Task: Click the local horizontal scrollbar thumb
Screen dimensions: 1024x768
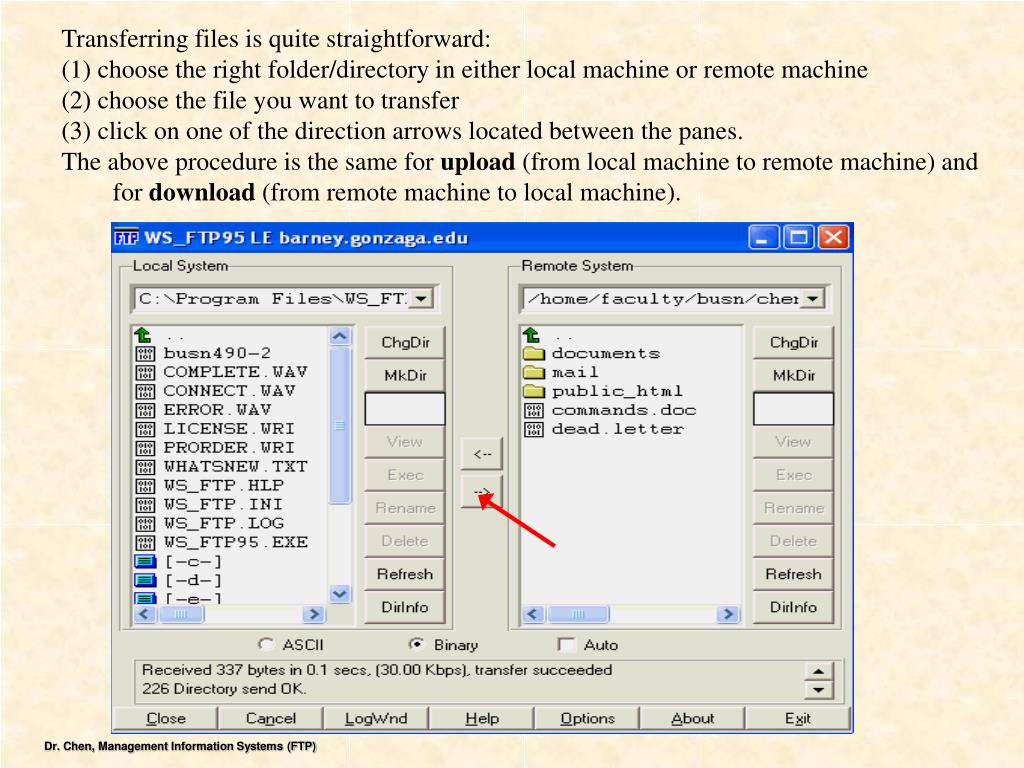Action: point(182,615)
